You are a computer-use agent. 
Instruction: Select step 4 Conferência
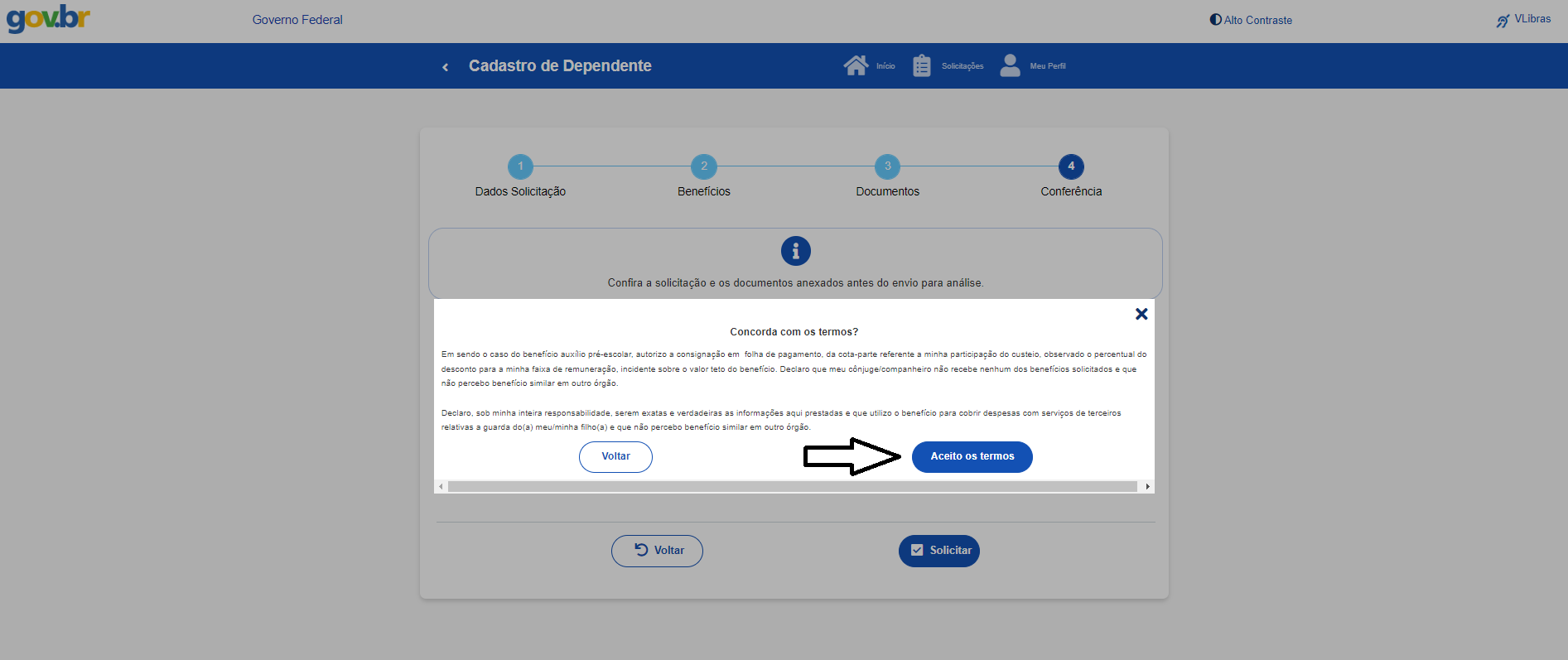click(x=1071, y=166)
